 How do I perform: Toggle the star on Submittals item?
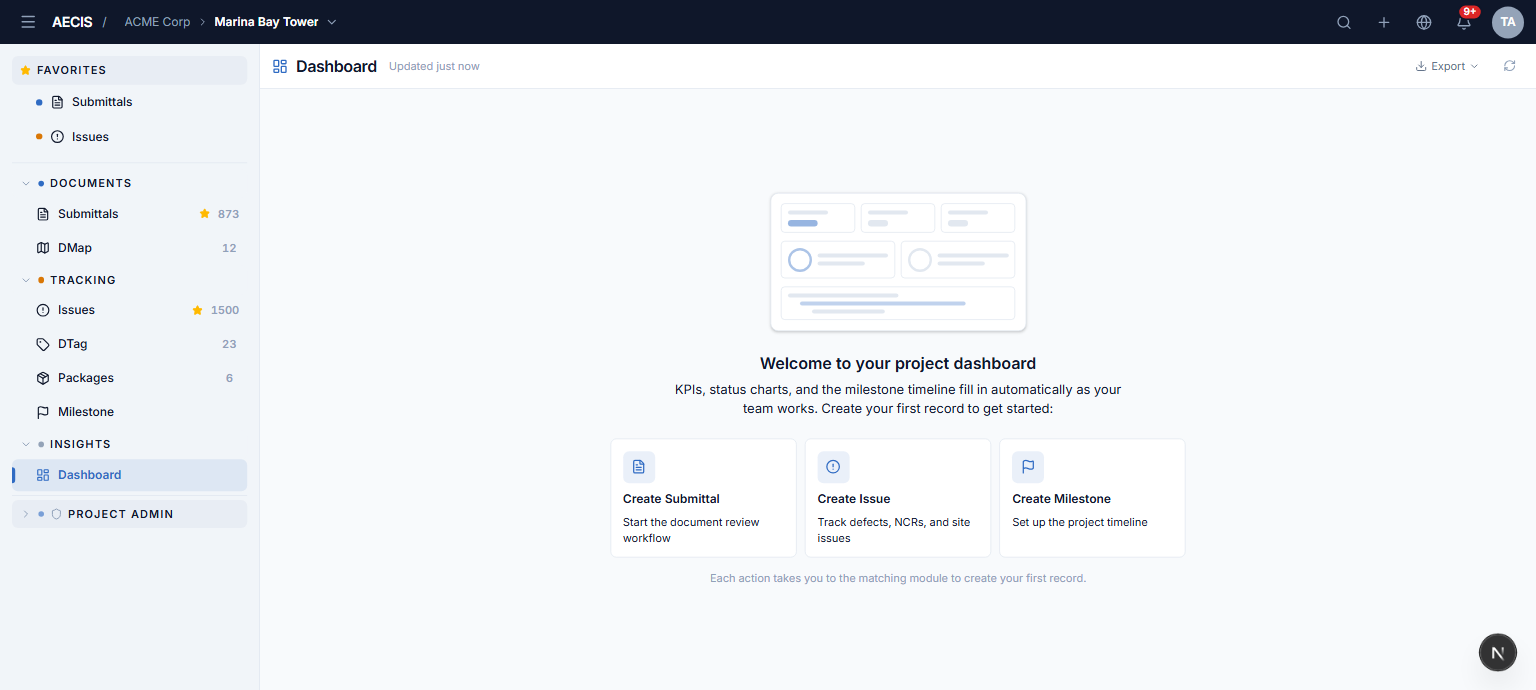coord(205,214)
